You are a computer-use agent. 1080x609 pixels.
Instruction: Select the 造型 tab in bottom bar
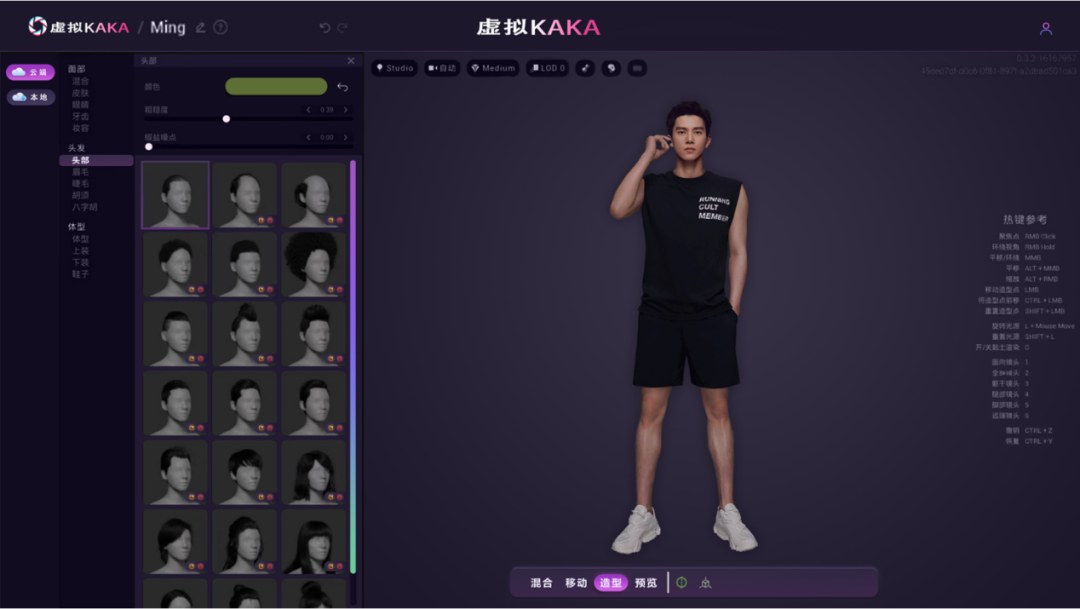point(611,583)
